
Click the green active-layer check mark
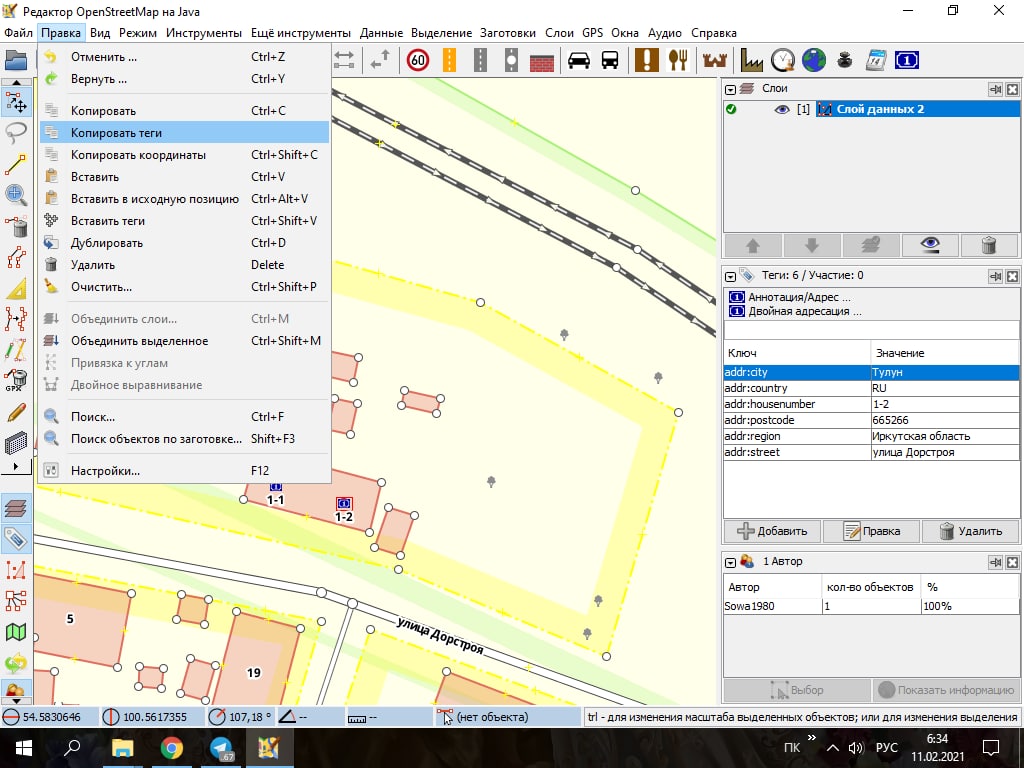pos(731,109)
